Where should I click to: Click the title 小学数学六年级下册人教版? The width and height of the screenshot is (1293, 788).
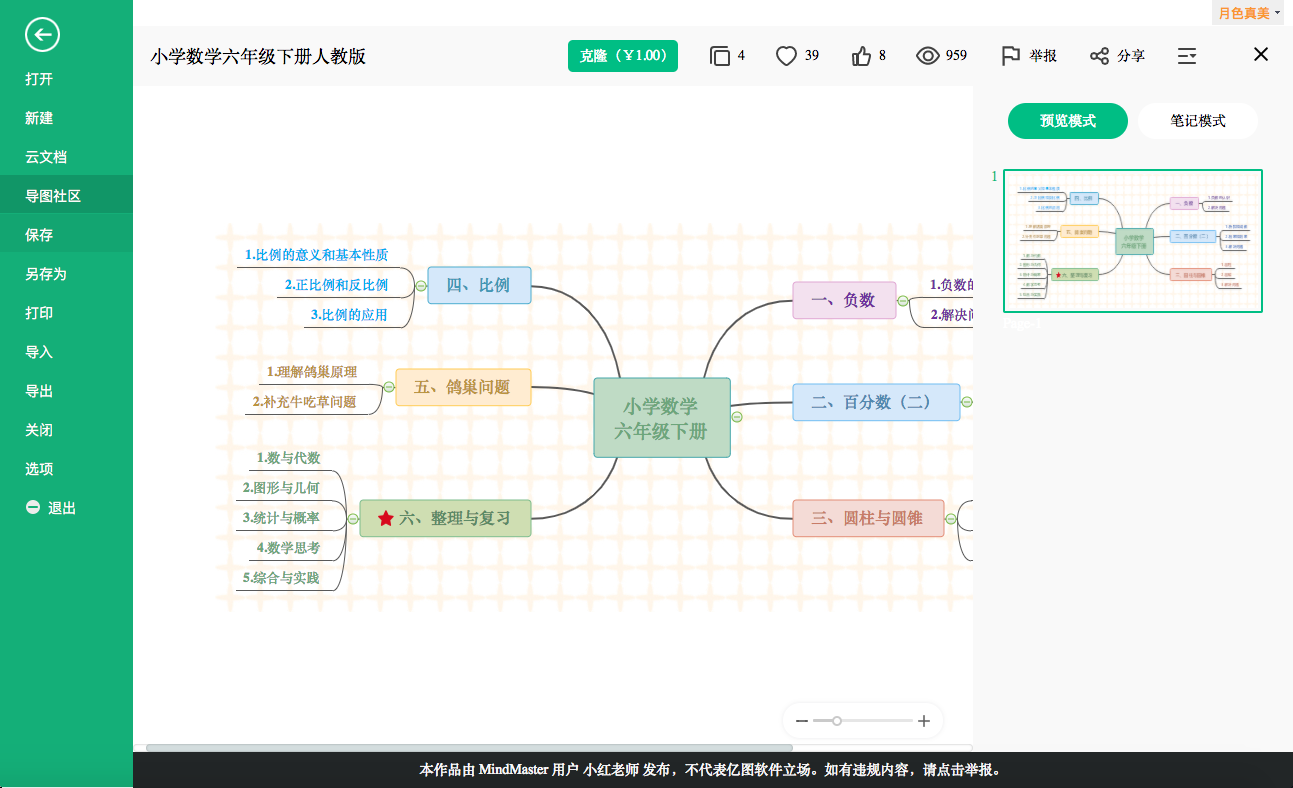(x=258, y=57)
